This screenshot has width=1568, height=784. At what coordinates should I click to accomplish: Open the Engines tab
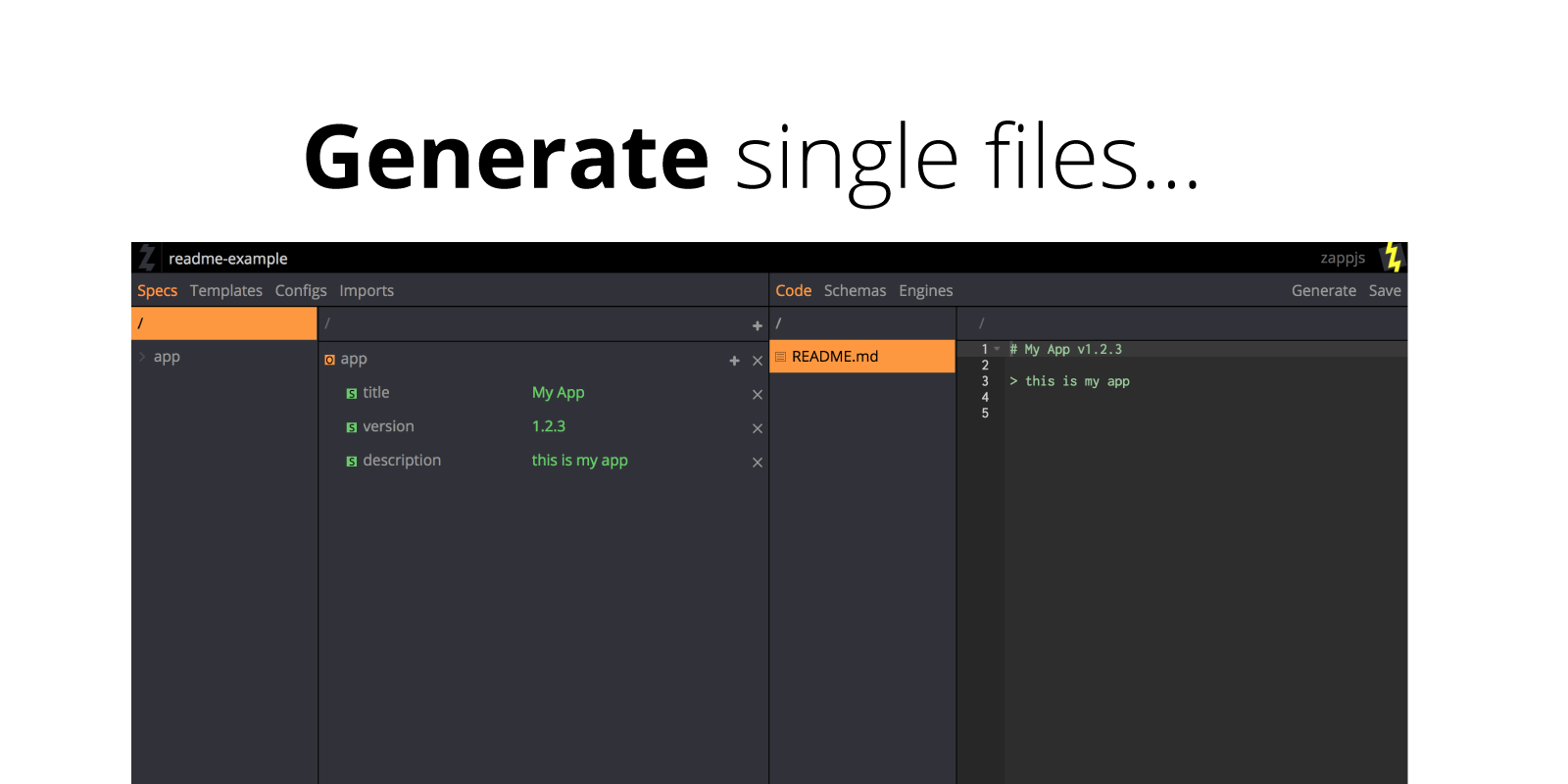(x=926, y=290)
